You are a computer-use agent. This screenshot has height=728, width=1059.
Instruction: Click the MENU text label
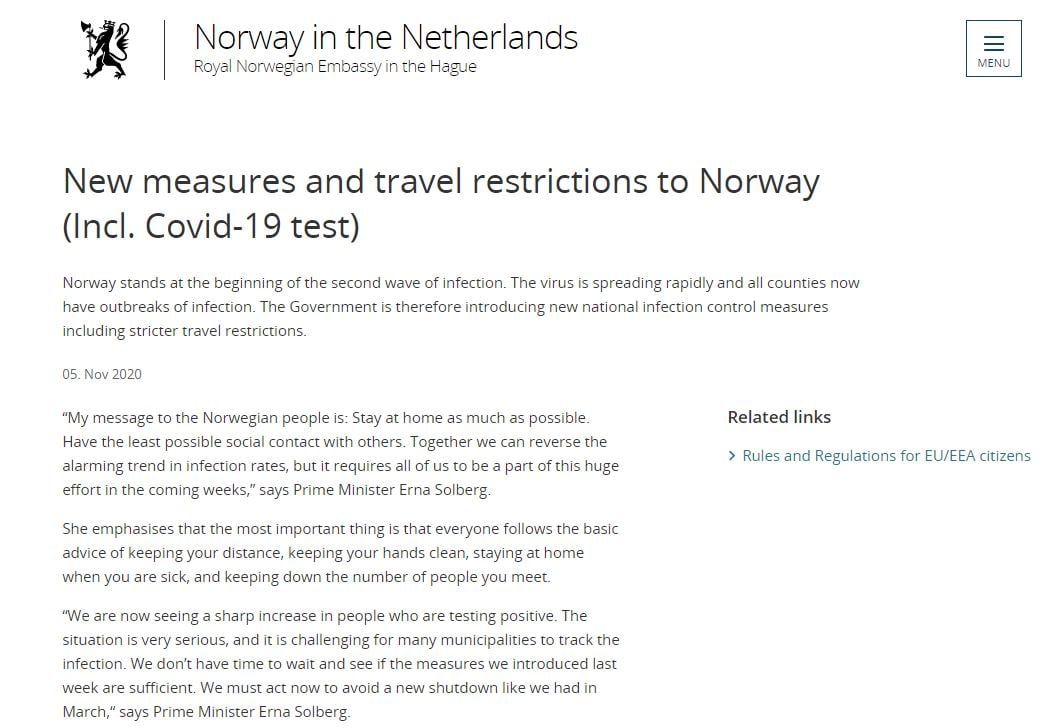(993, 63)
